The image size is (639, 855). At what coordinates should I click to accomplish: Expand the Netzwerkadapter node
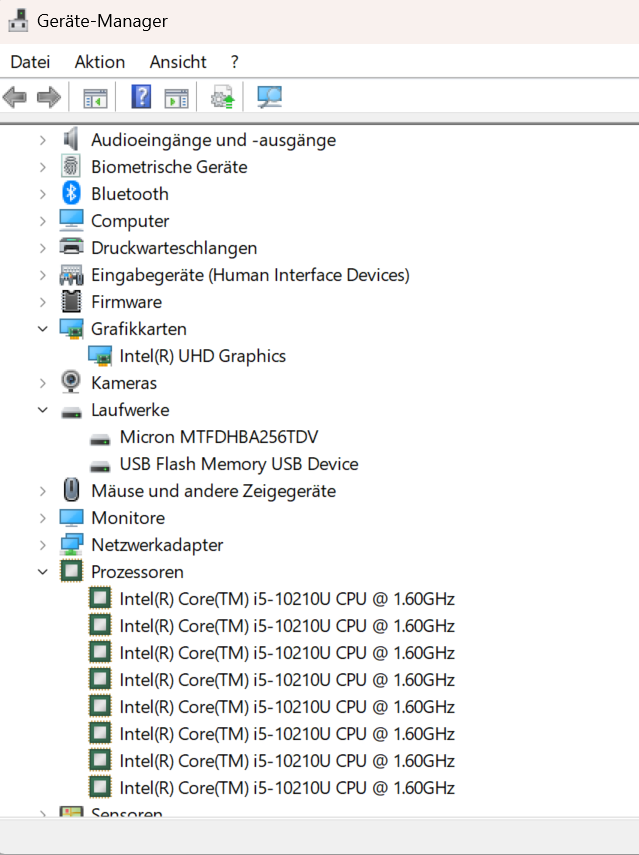[x=43, y=545]
